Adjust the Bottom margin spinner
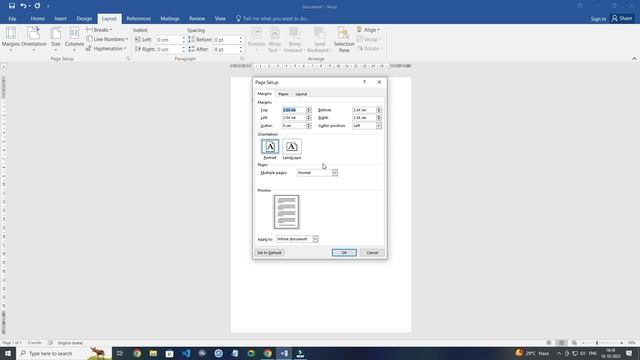This screenshot has height=360, width=640. pos(379,110)
